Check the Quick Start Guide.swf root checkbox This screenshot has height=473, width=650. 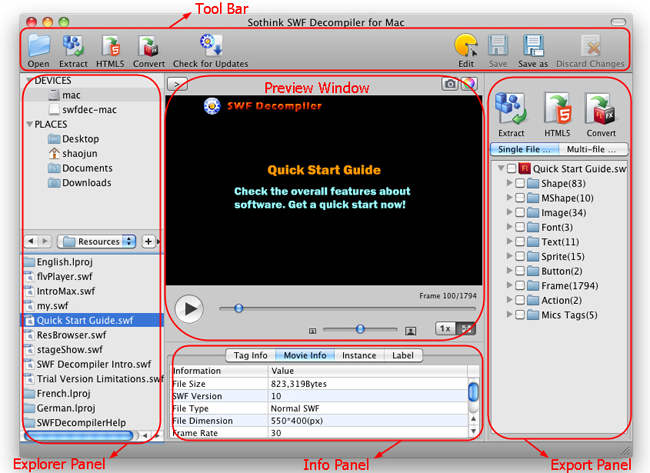pyautogui.click(x=512, y=168)
